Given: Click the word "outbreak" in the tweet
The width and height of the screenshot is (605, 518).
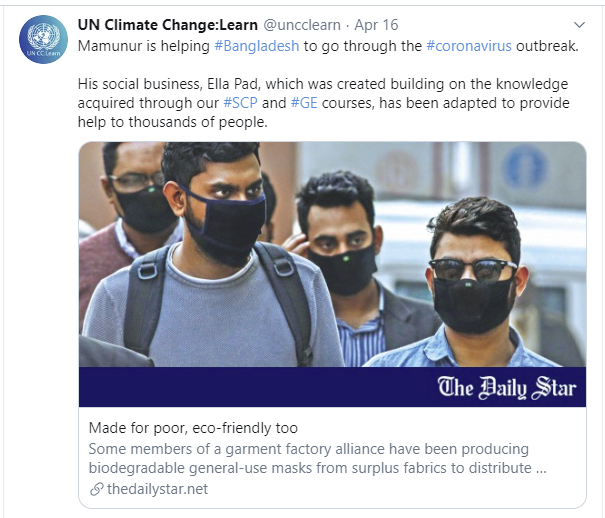Looking at the screenshot, I should click(546, 47).
